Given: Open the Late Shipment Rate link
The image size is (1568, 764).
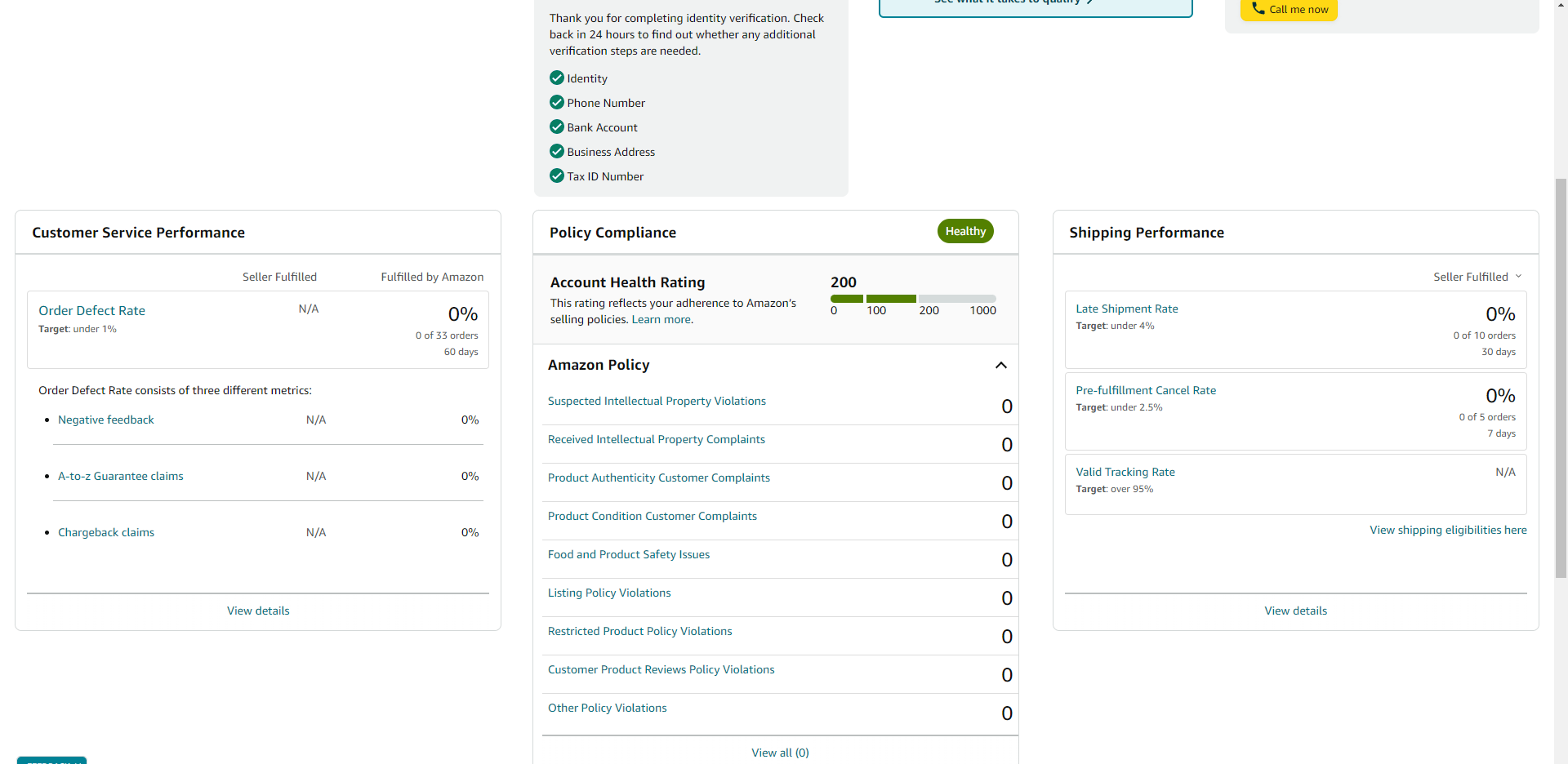Looking at the screenshot, I should click(1127, 309).
